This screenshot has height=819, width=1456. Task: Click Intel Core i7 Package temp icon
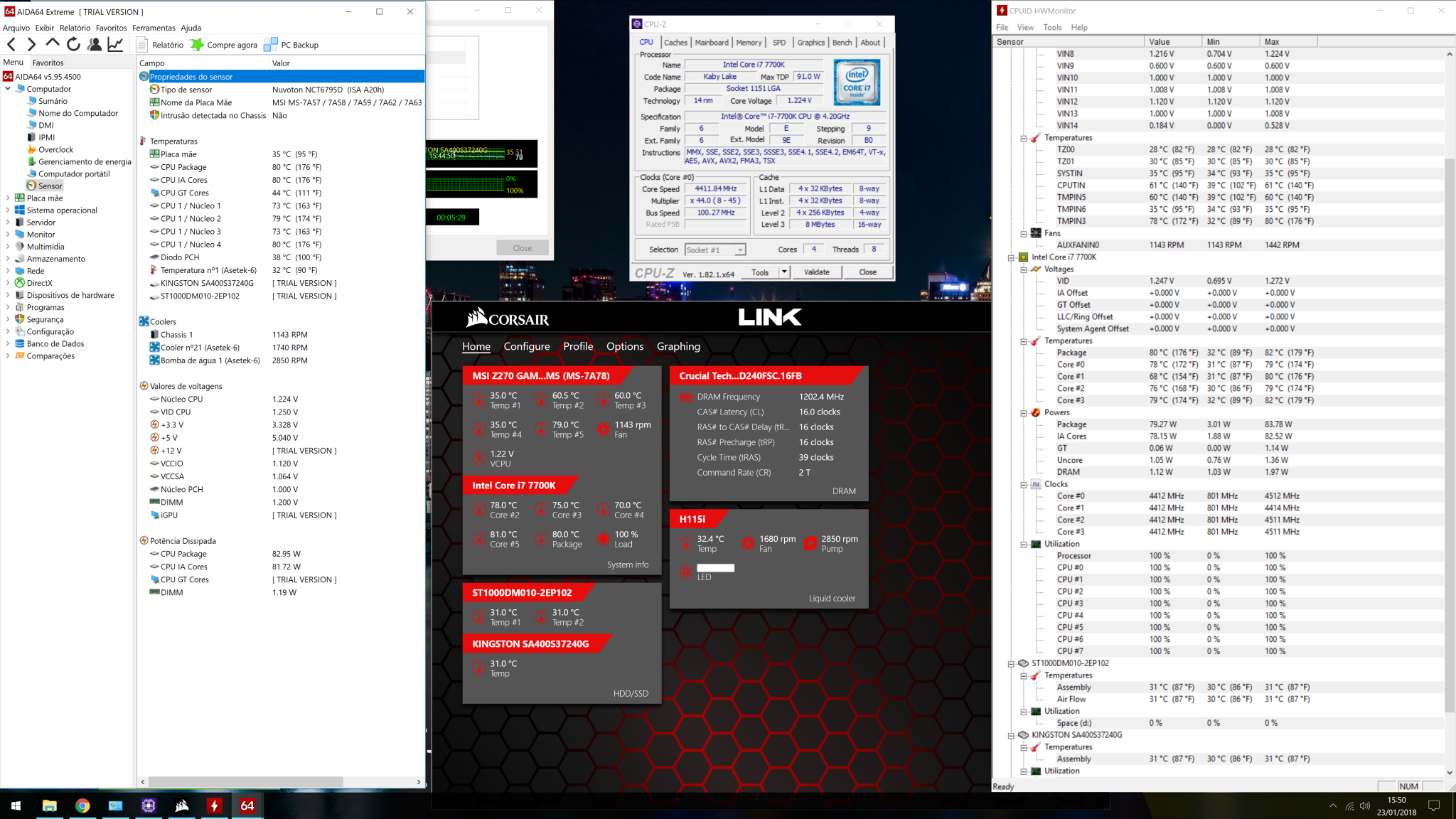click(x=541, y=539)
